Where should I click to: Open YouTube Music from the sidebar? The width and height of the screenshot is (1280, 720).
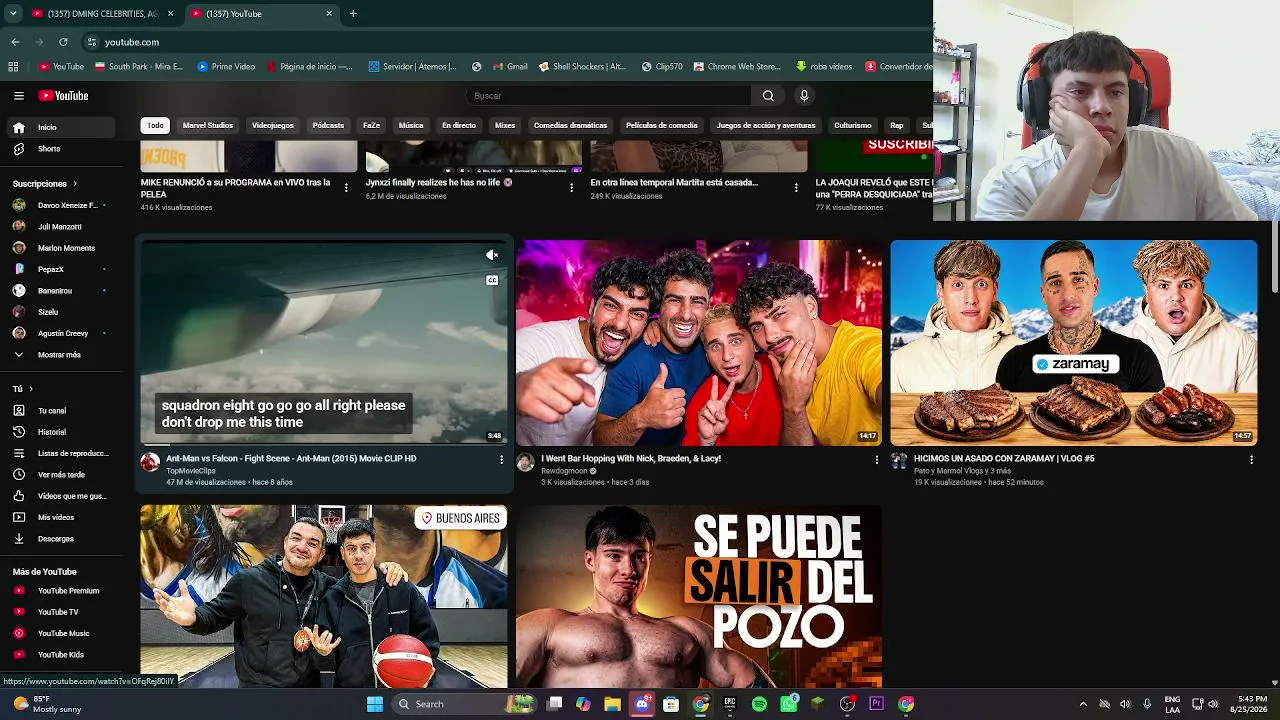(60, 633)
